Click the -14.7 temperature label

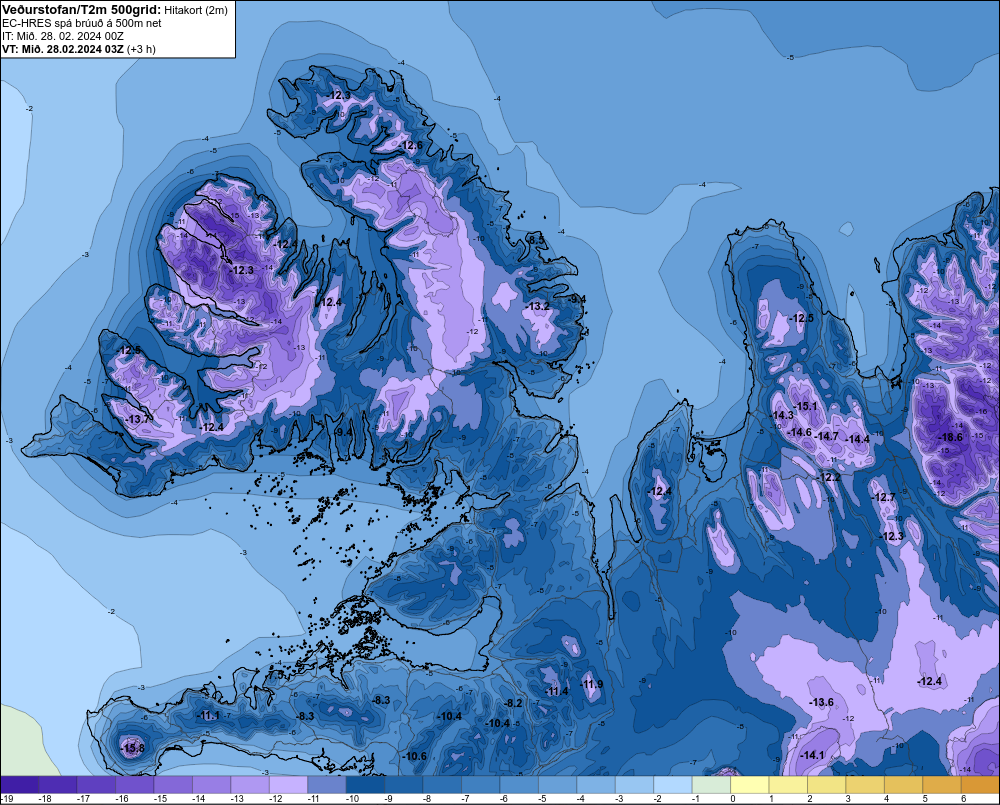coord(827,436)
